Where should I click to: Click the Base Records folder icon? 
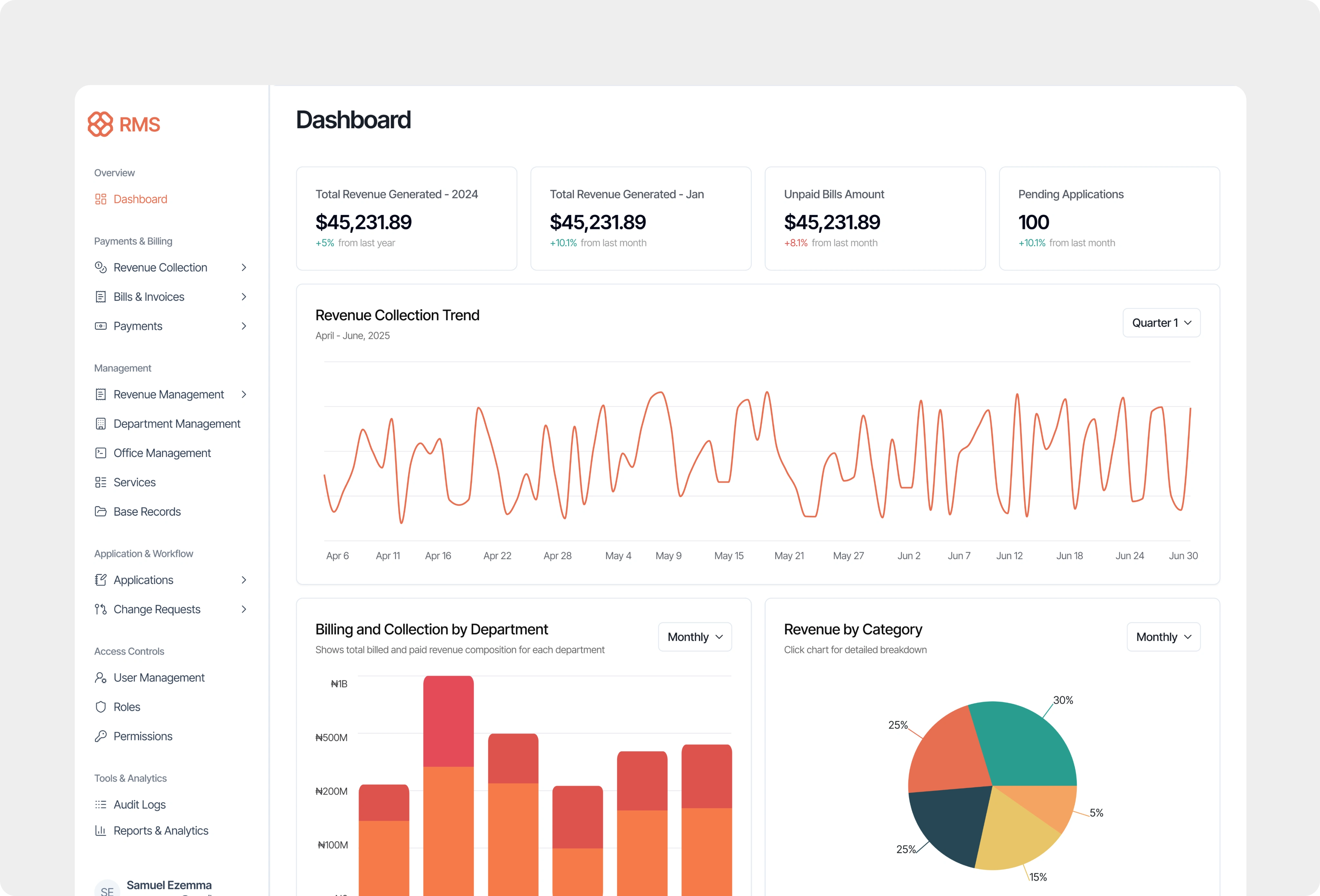pyautogui.click(x=101, y=511)
